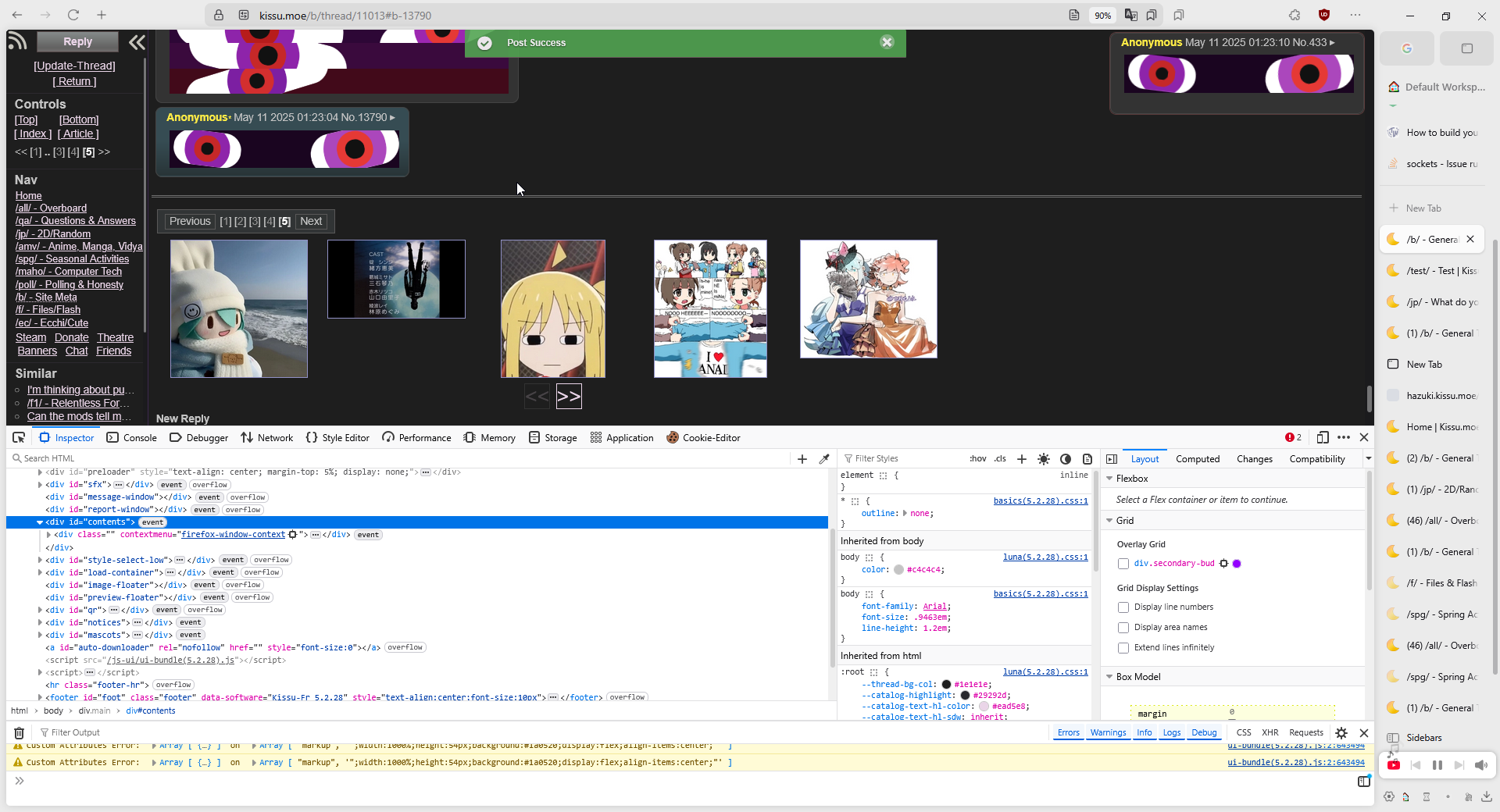Enable Display line numbers
The height and width of the screenshot is (812, 1500).
[x=1123, y=607]
